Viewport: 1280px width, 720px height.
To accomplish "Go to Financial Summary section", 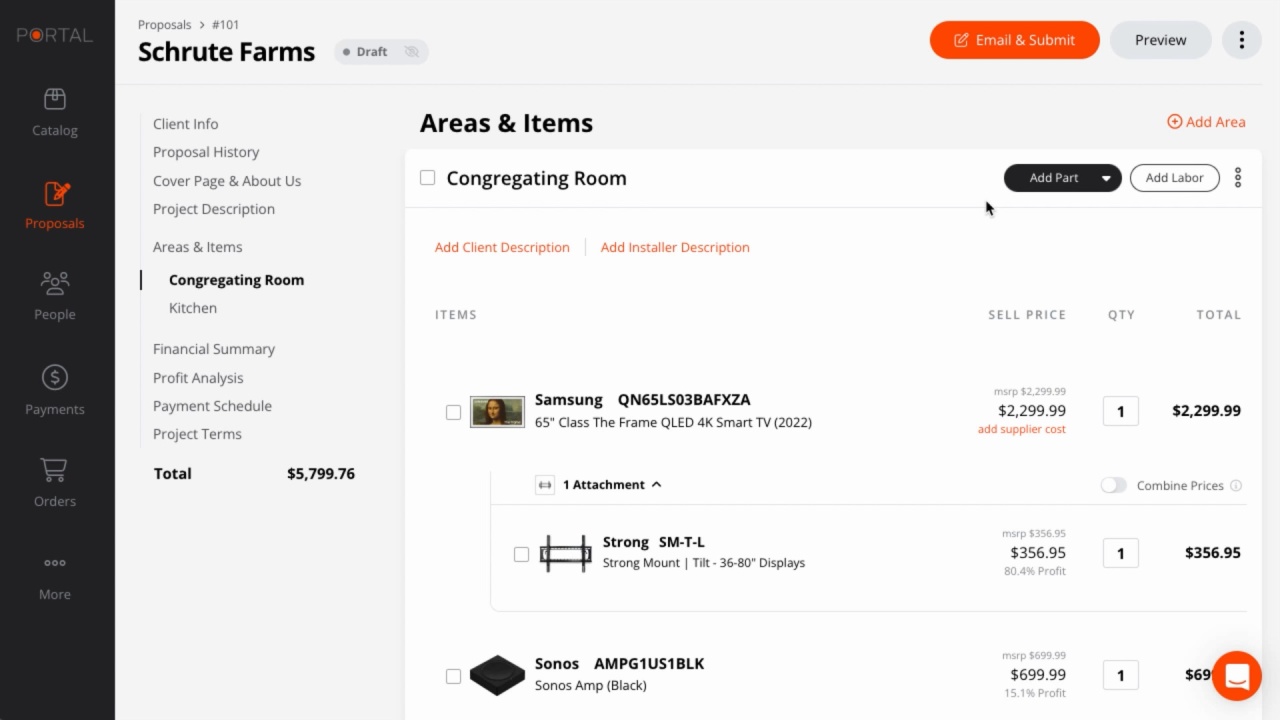I will point(214,349).
